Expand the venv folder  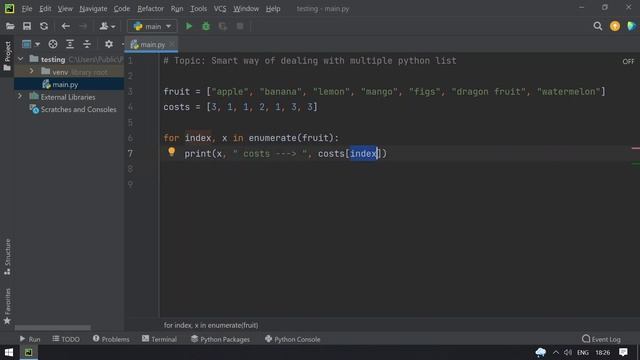[x=31, y=71]
